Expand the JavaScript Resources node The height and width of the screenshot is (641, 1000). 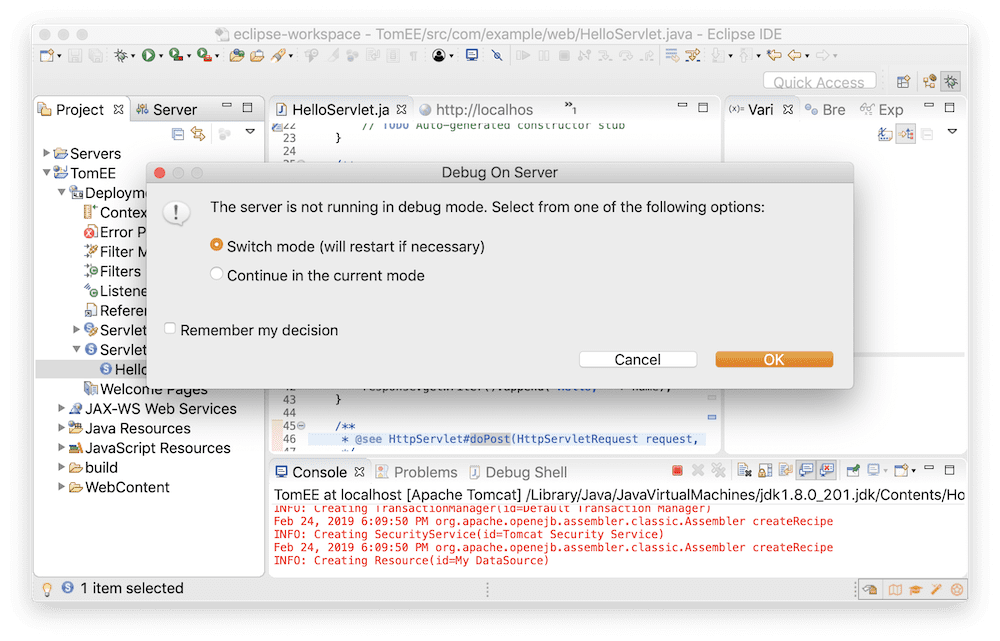tap(62, 447)
